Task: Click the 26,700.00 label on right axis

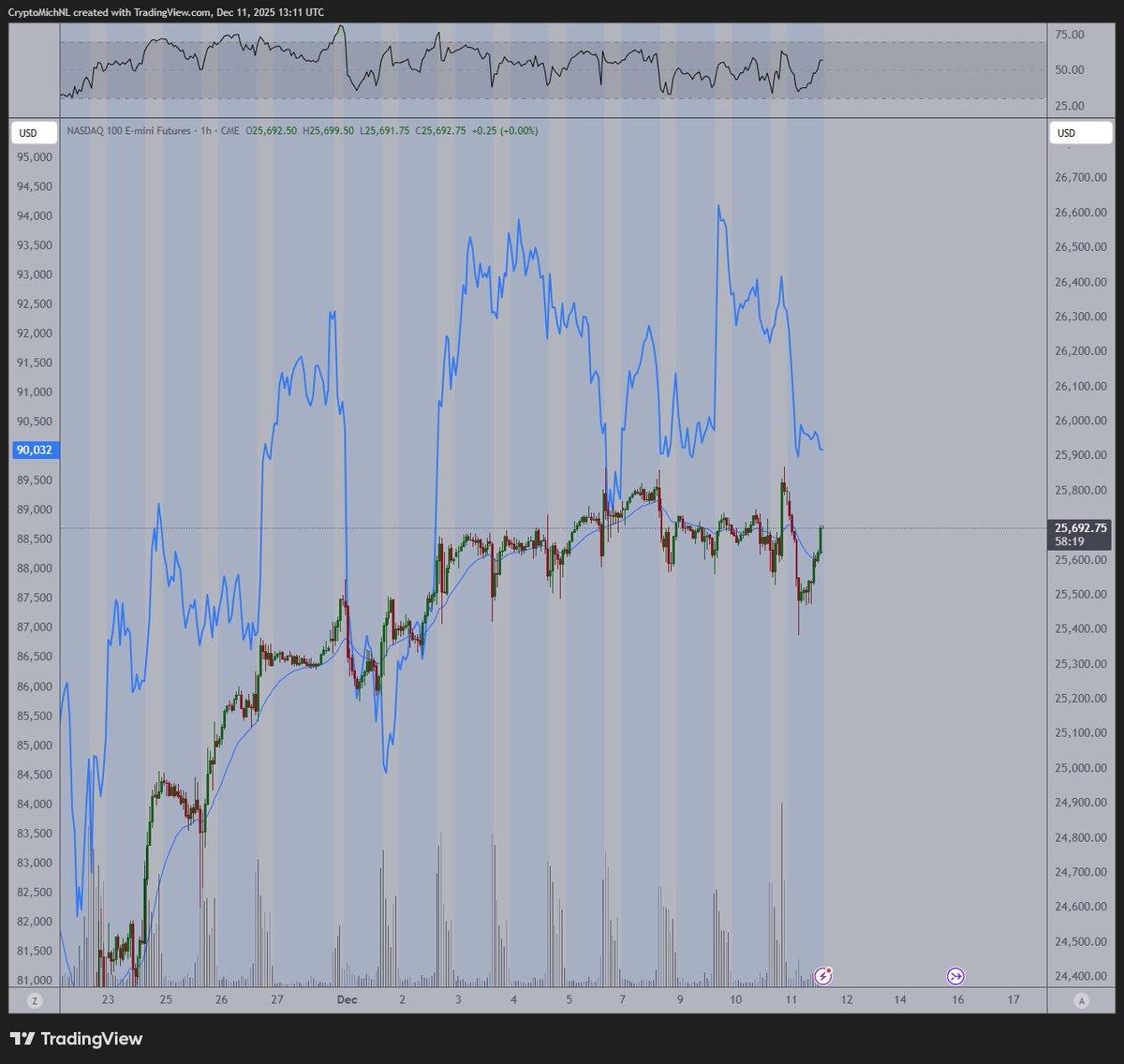Action: [x=1074, y=177]
